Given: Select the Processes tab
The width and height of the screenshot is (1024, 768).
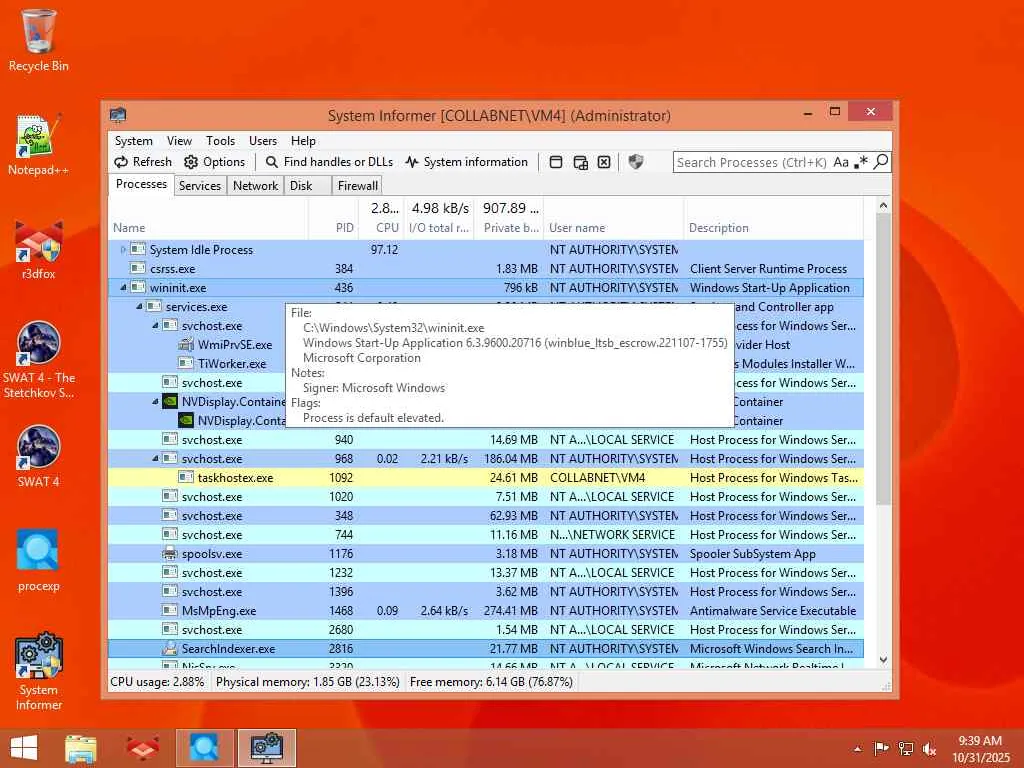Looking at the screenshot, I should tap(141, 184).
